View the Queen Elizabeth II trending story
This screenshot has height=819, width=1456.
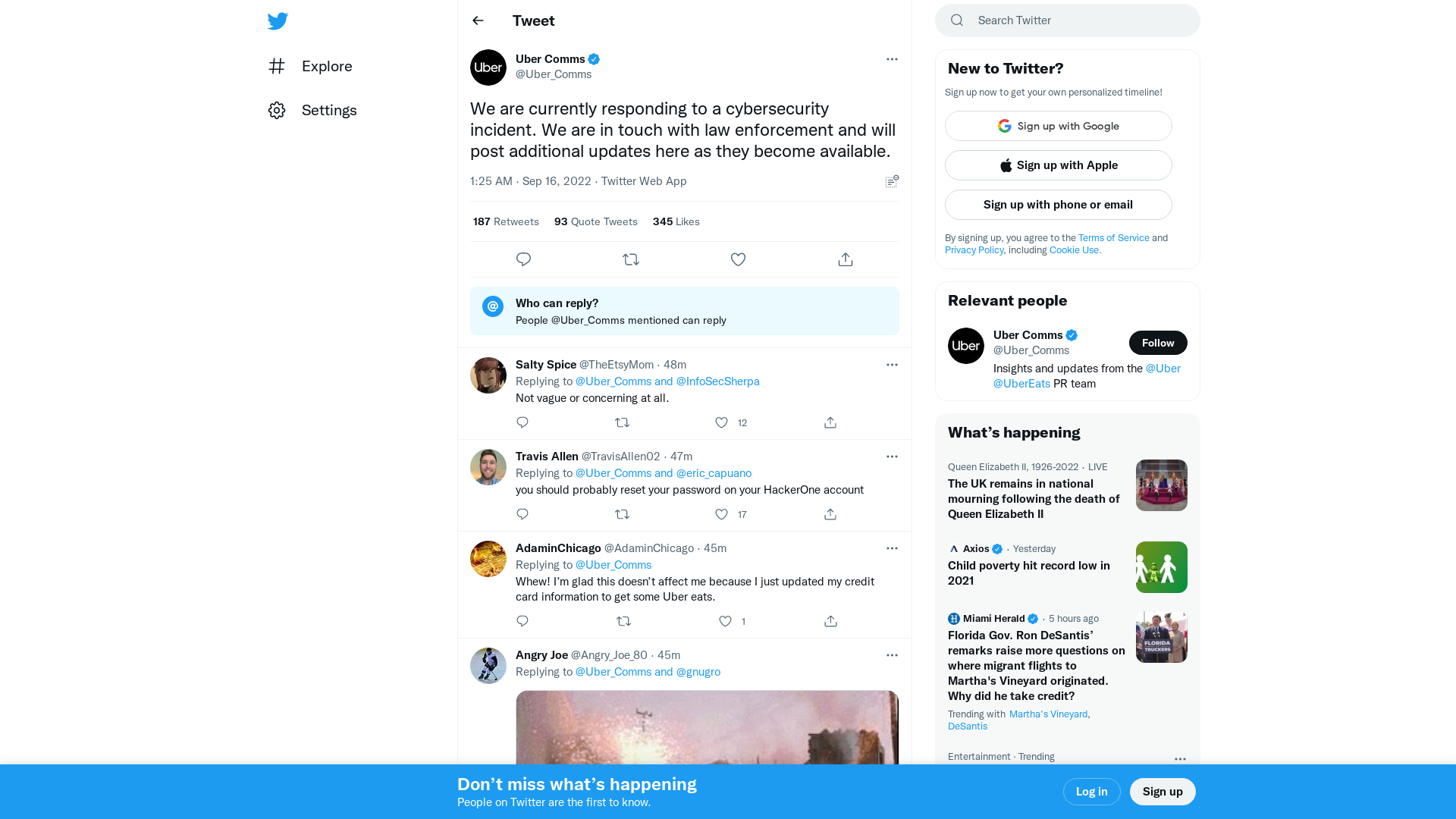tap(1034, 498)
